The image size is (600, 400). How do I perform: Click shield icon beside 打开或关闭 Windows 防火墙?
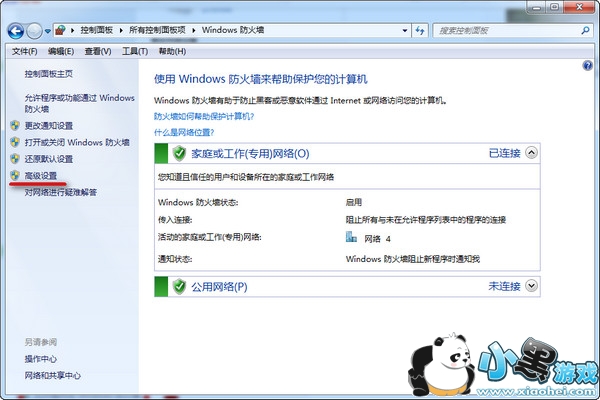(15, 142)
